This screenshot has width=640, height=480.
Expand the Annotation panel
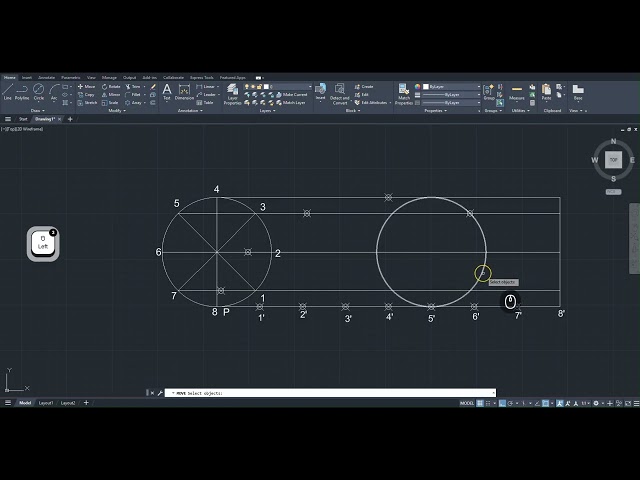click(190, 111)
